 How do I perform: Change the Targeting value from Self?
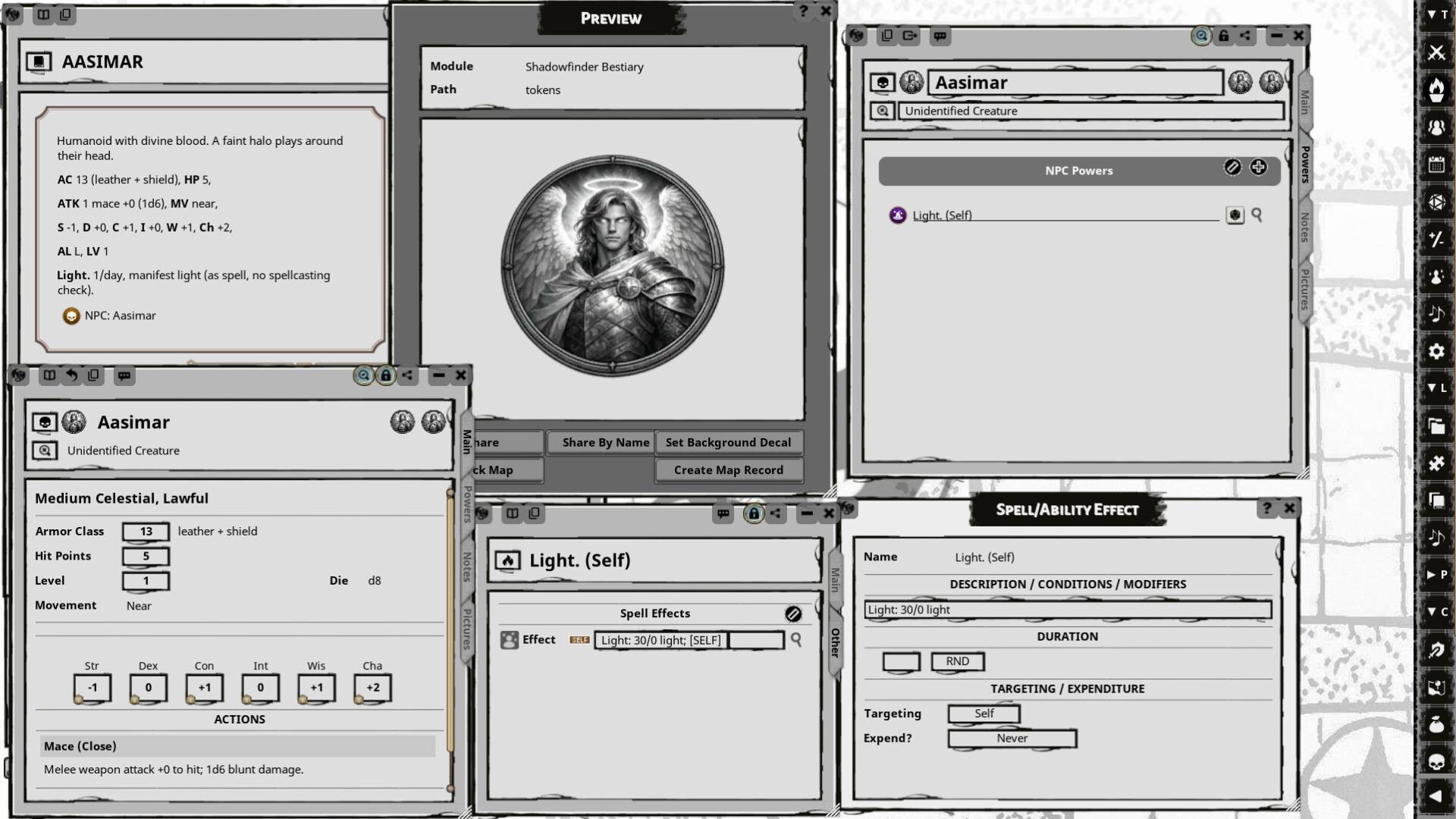(984, 713)
